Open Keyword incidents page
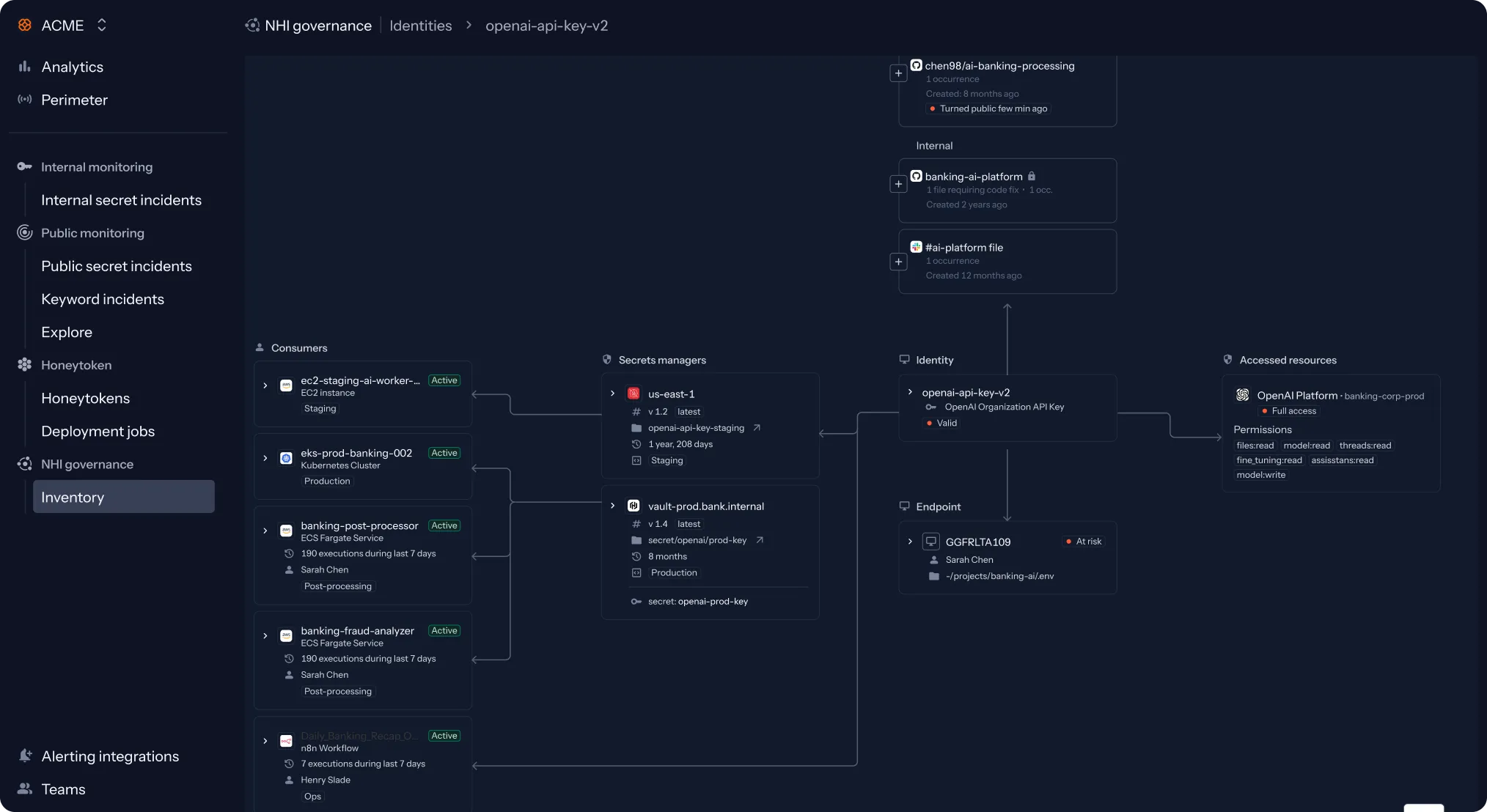1487x812 pixels. 103,299
